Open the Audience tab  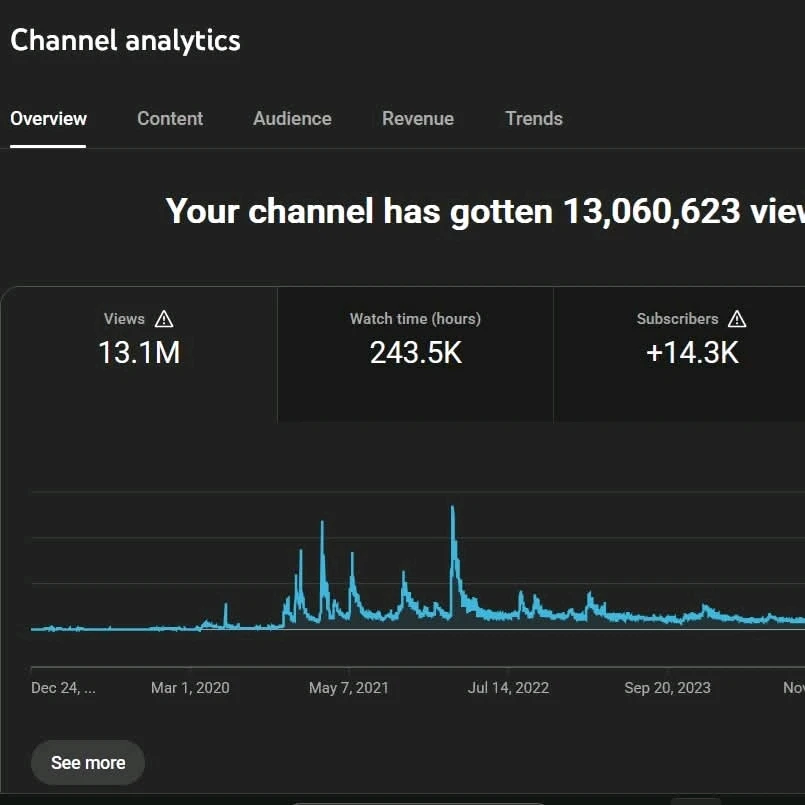coord(292,118)
